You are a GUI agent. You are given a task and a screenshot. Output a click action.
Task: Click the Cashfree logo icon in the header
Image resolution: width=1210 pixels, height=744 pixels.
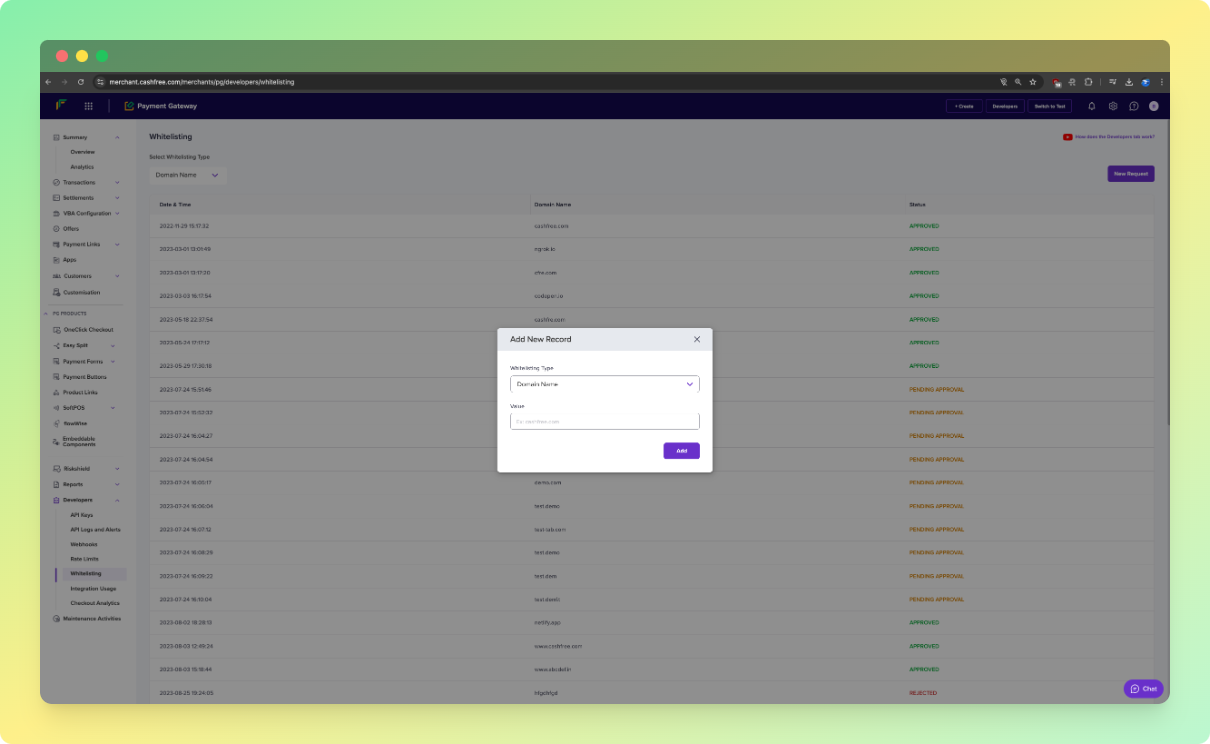tap(61, 105)
